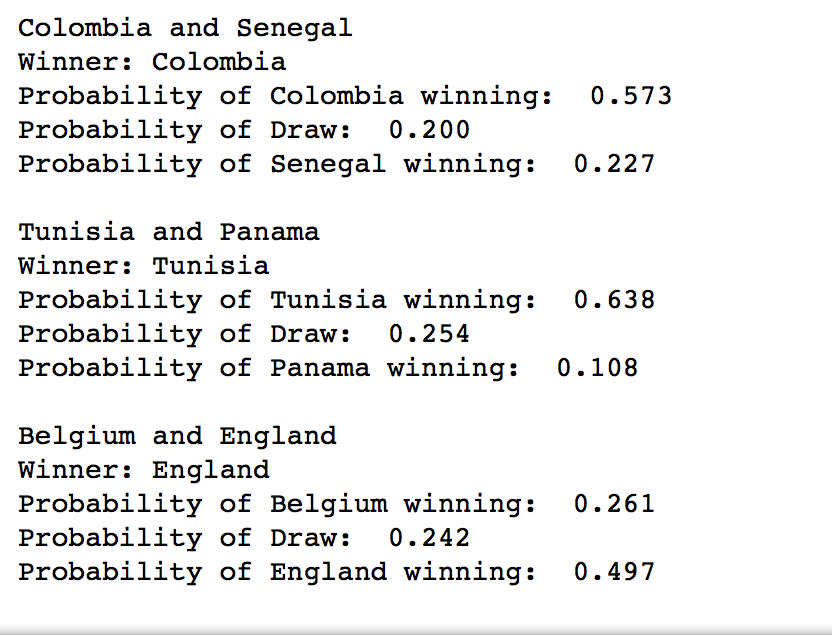Click the Belgium winning probability 0.261
The width and height of the screenshot is (832, 636).
pyautogui.click(x=614, y=504)
